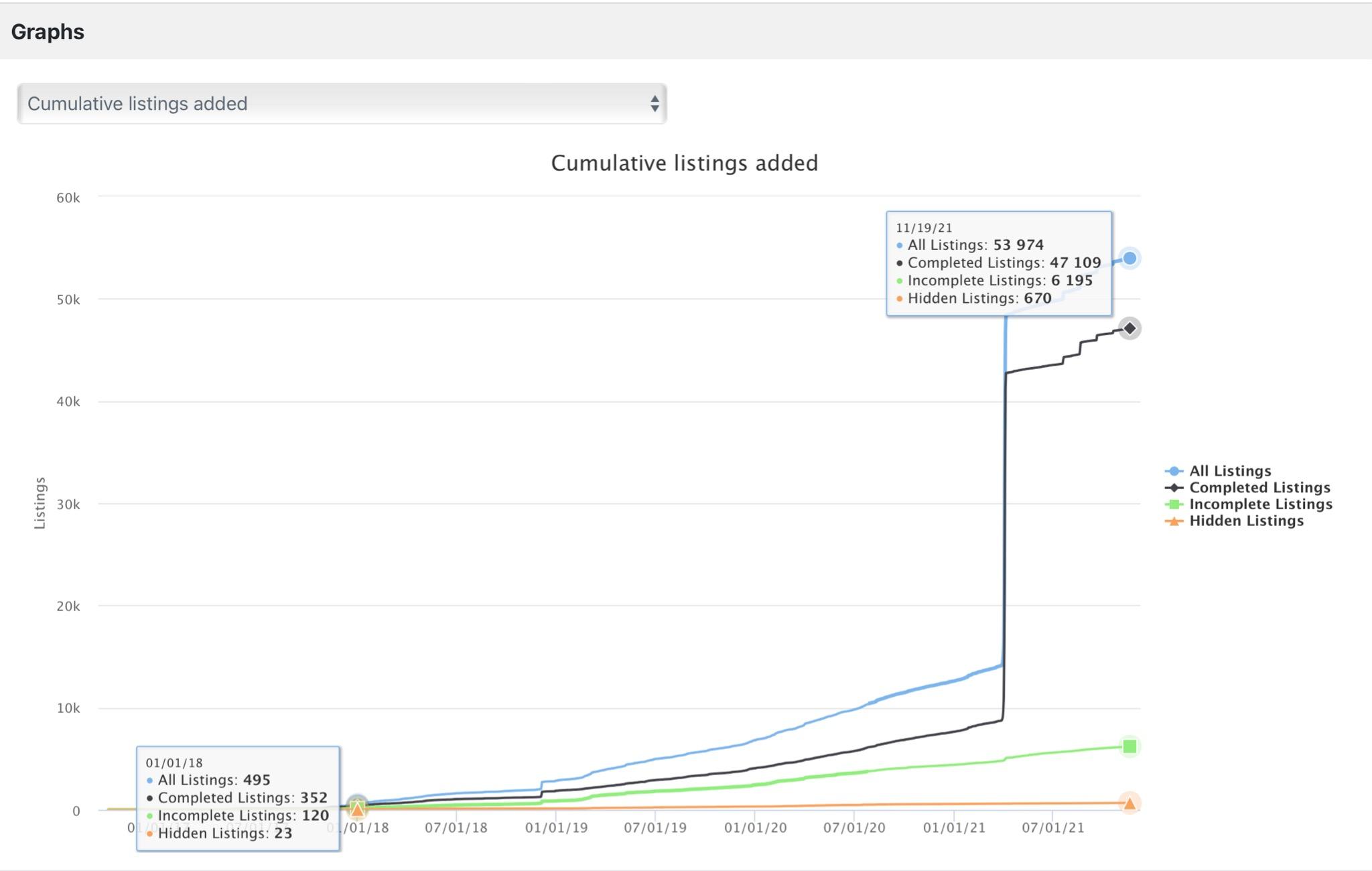1372x871 pixels.
Task: Click the black diamond legend marker
Action: pyautogui.click(x=1174, y=488)
